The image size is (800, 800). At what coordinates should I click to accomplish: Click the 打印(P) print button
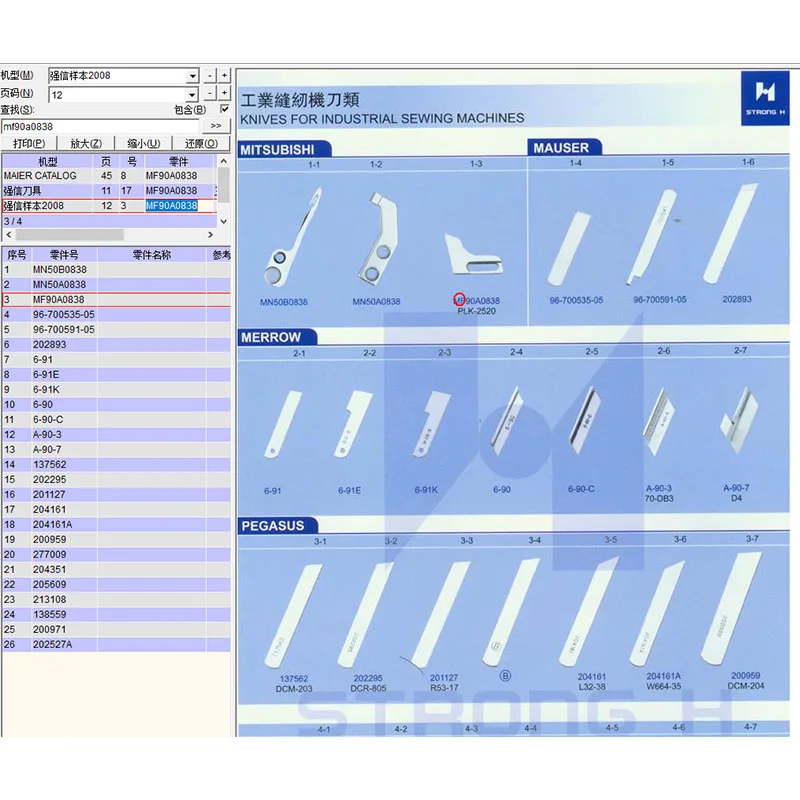29,143
